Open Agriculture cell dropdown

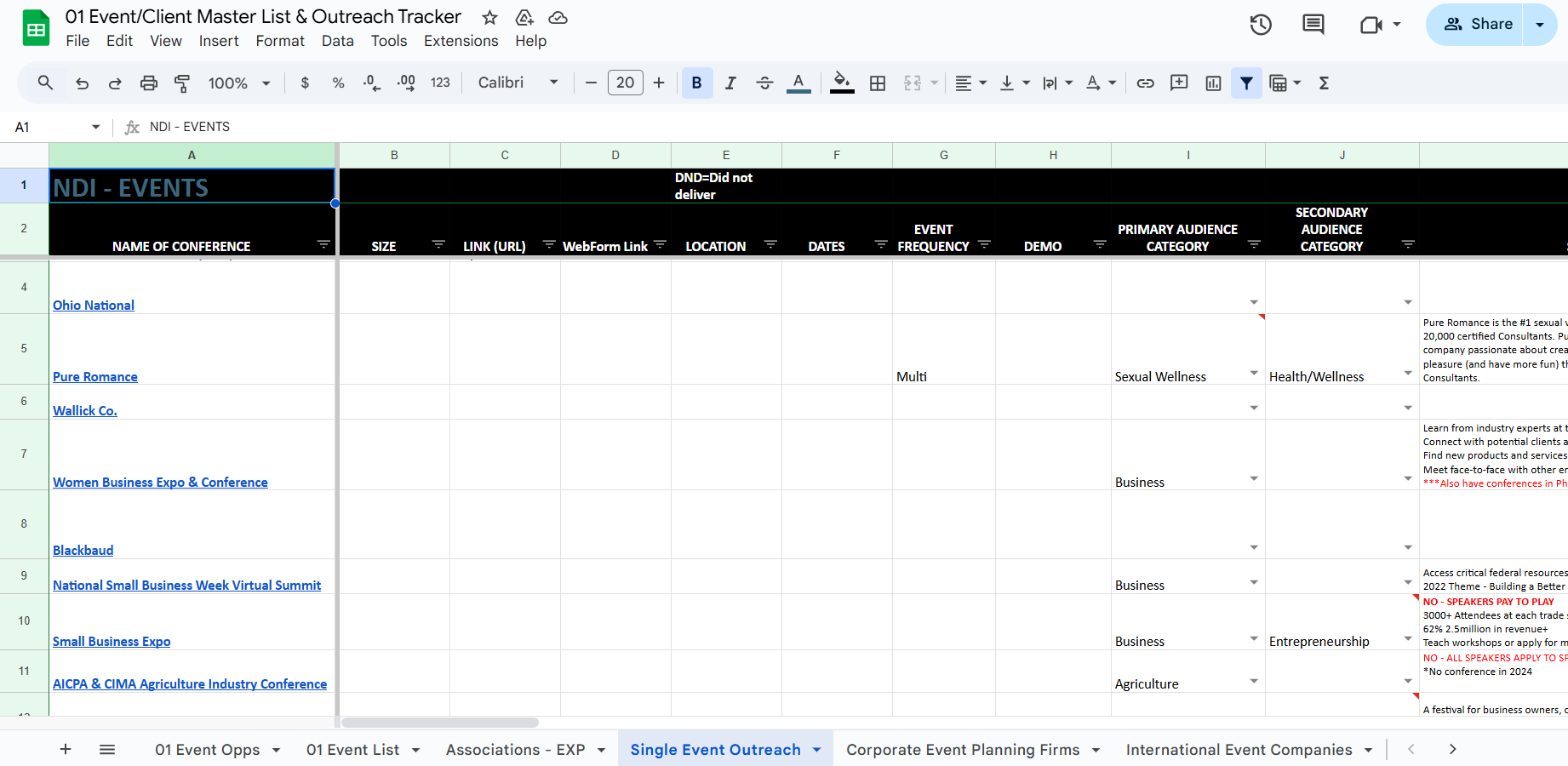1254,681
